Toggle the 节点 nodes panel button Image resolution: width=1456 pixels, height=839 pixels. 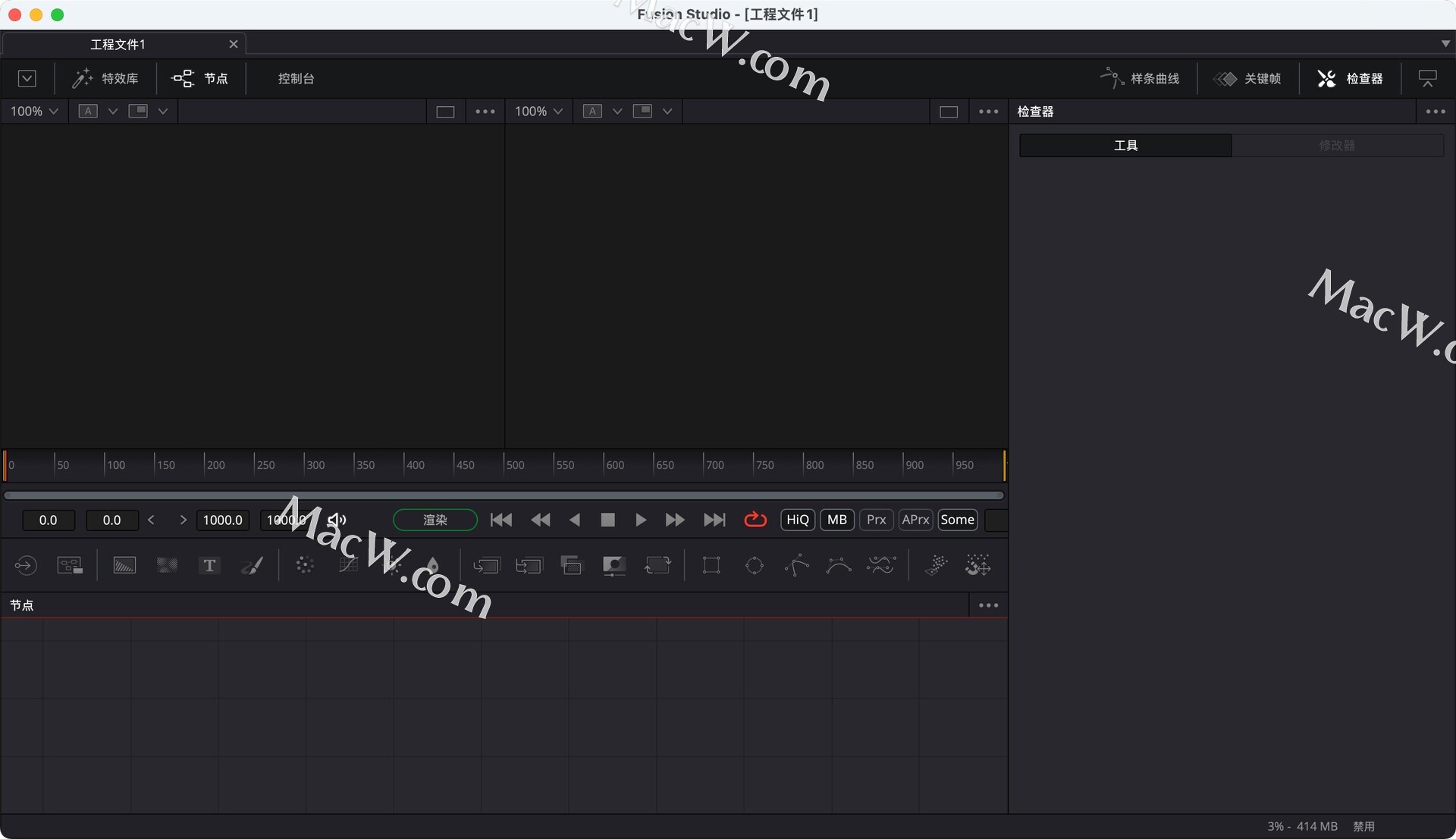[200, 78]
